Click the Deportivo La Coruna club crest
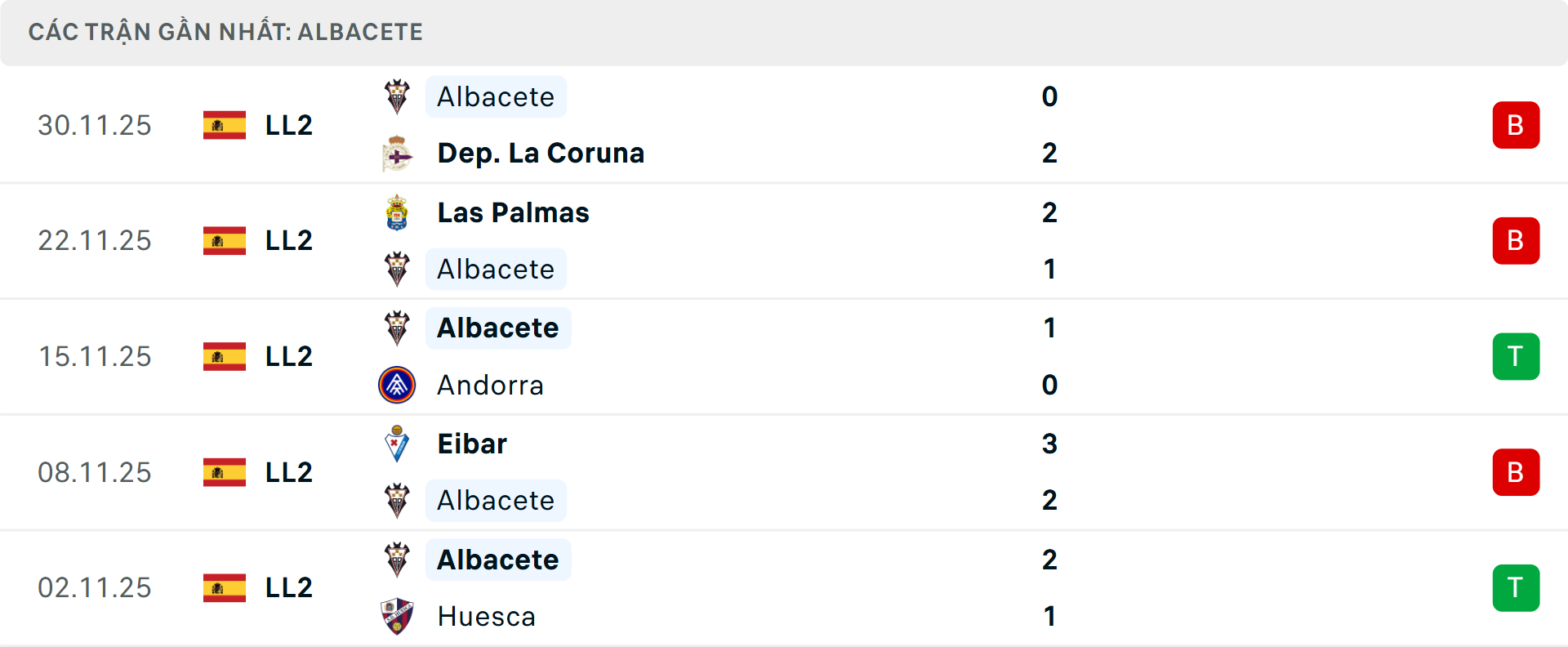Image resolution: width=1568 pixels, height=647 pixels. tap(397, 154)
